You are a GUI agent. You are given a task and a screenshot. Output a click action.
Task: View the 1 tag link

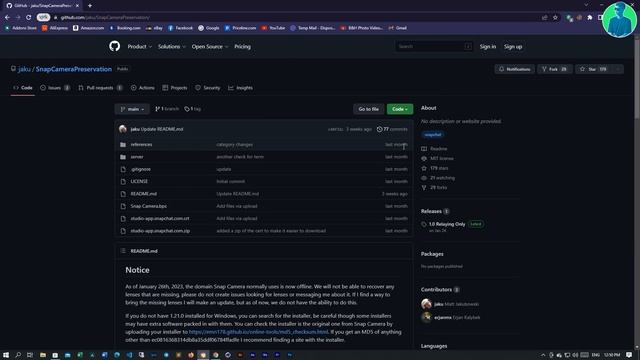coord(193,109)
